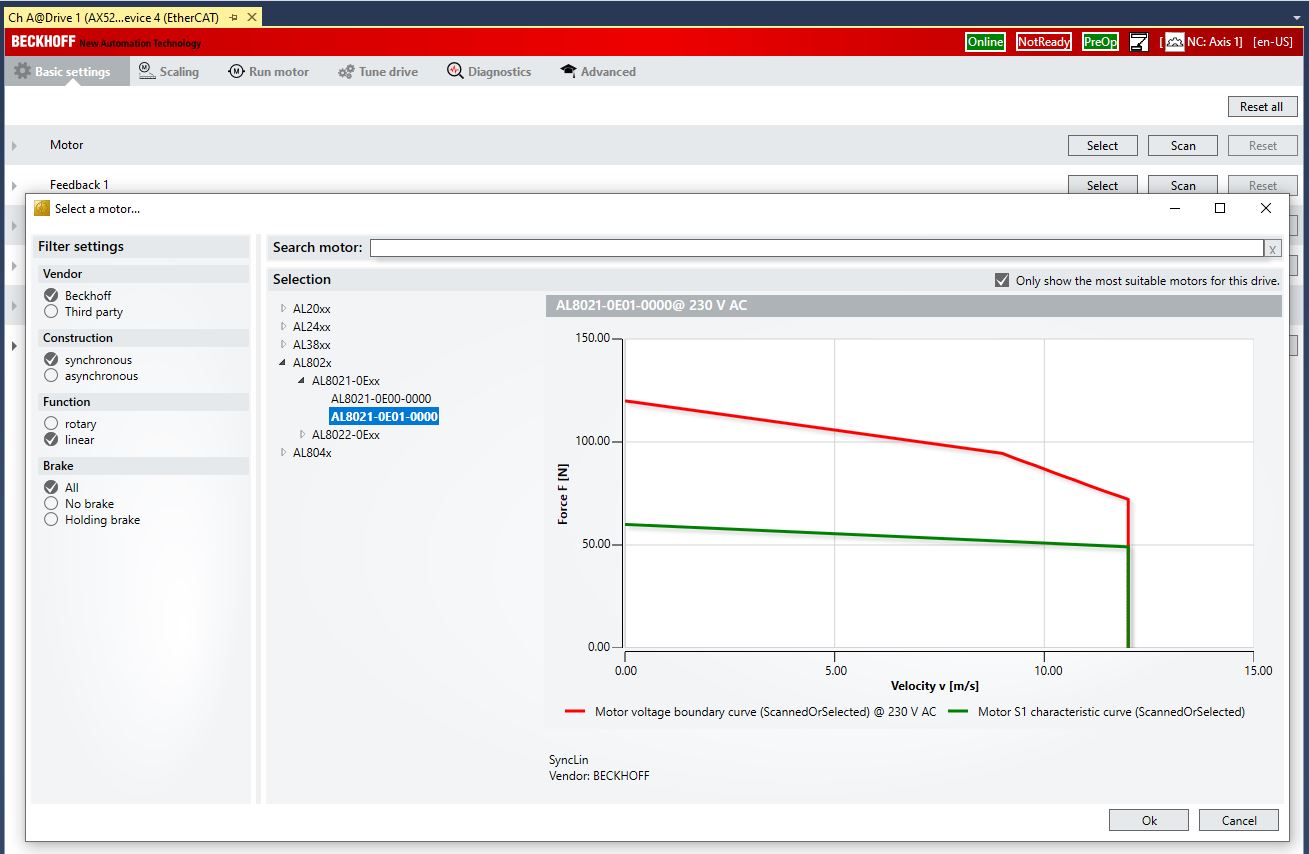Click the NC Axis 1 icon
The width and height of the screenshot is (1309, 854).
coord(1175,42)
